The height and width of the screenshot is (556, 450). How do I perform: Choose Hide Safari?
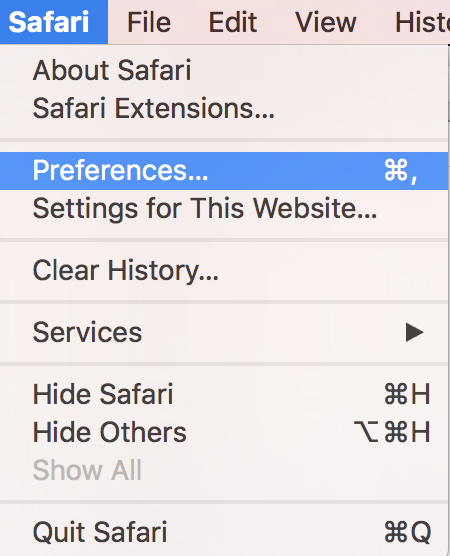(x=224, y=394)
